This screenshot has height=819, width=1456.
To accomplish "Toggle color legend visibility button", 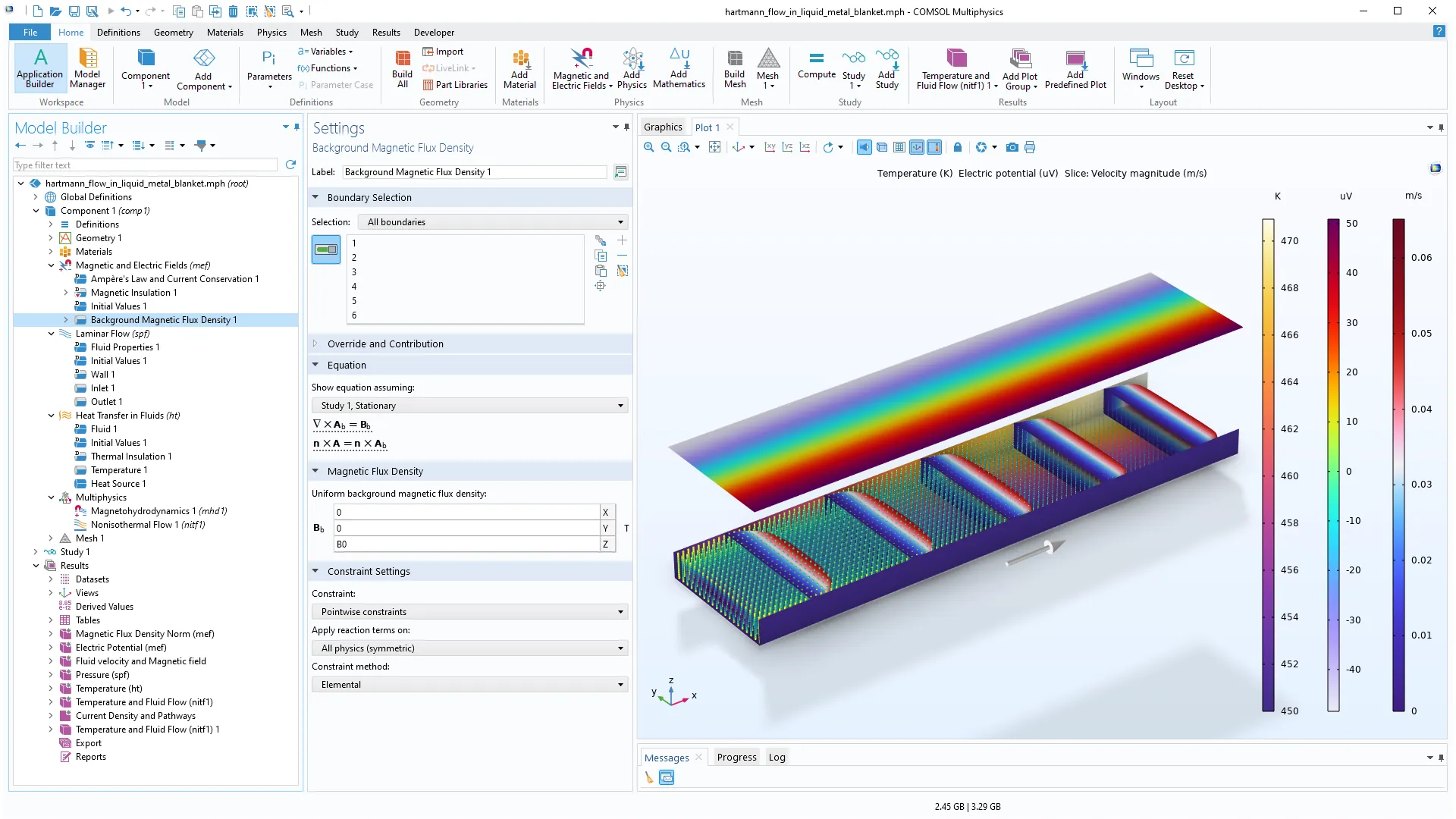I will point(934,147).
